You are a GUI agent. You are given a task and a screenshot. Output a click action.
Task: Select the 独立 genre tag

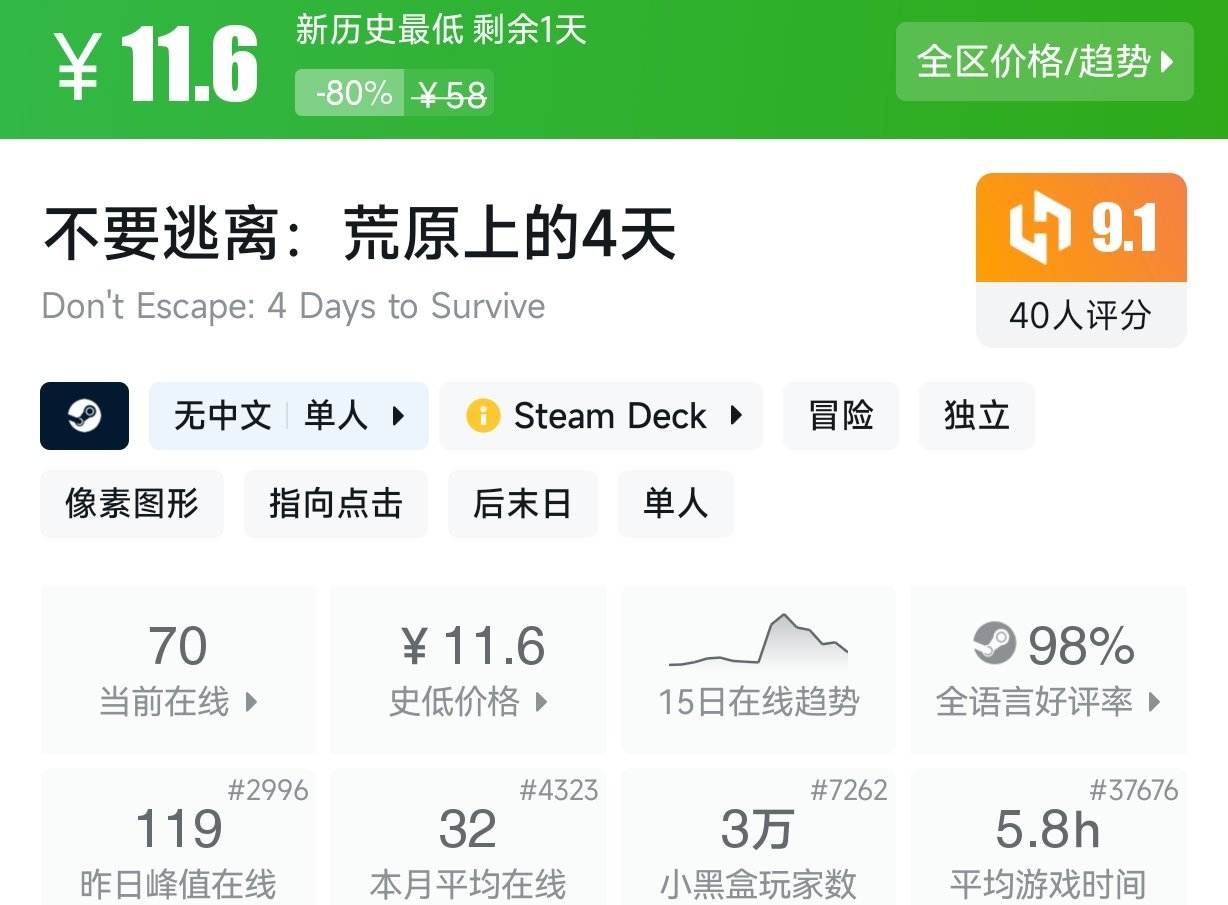click(x=977, y=416)
